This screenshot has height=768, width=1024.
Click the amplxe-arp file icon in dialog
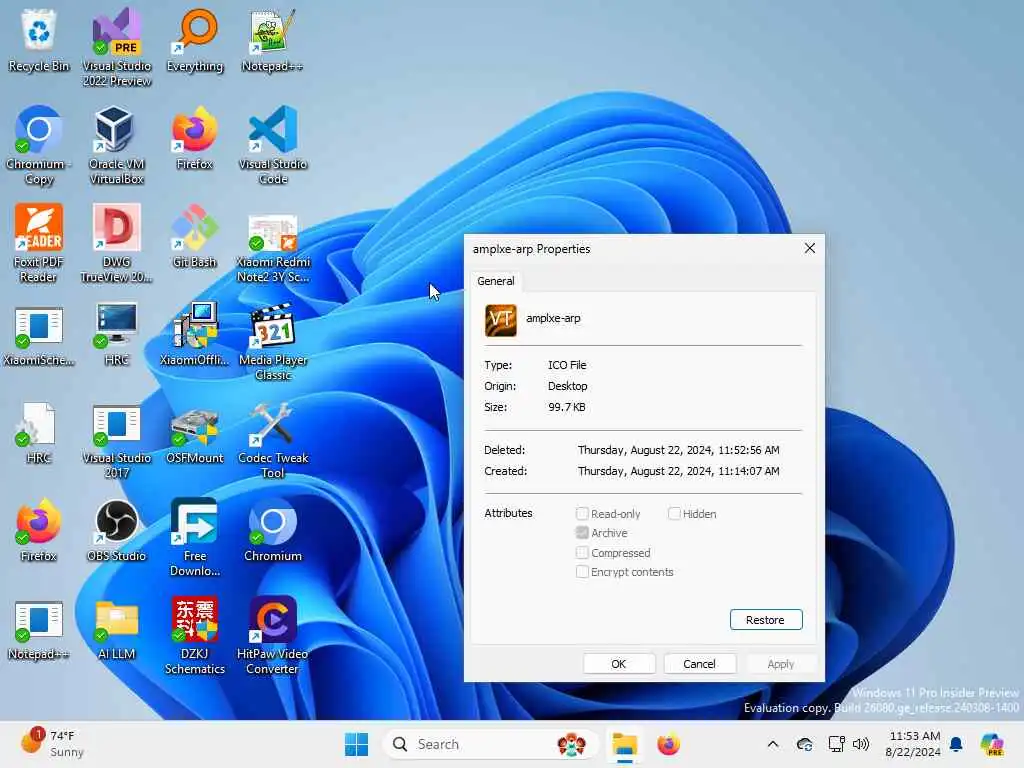(501, 320)
